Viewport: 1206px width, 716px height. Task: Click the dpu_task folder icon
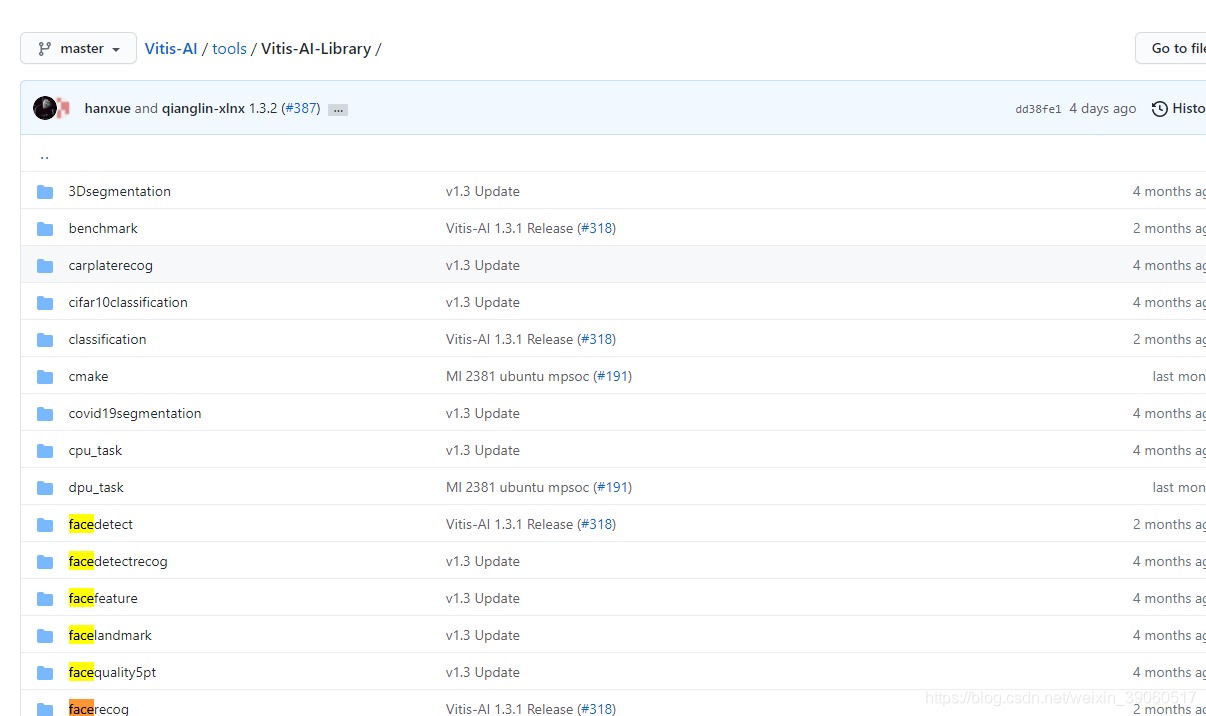pyautogui.click(x=45, y=487)
